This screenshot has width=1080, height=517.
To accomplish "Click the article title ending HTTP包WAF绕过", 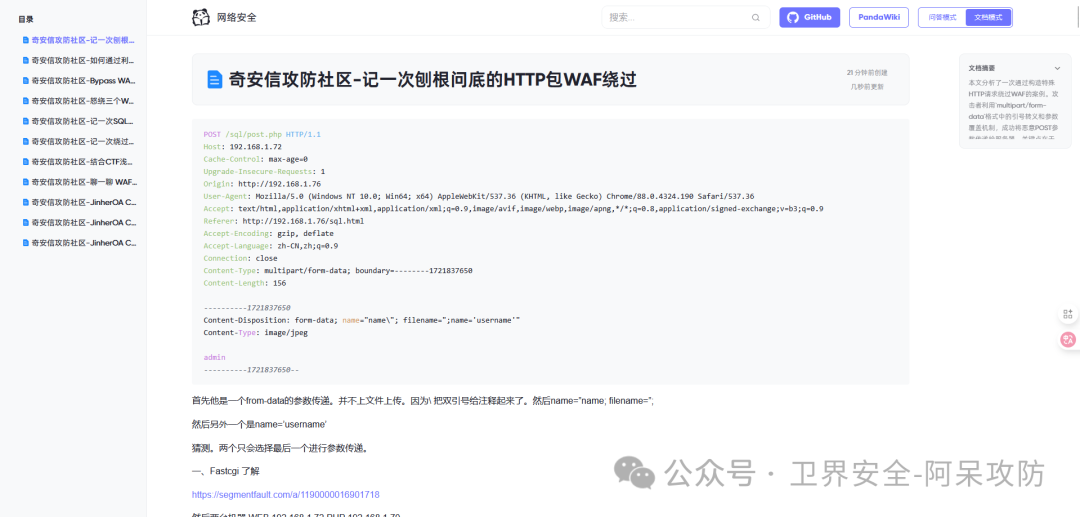I will tap(433, 80).
